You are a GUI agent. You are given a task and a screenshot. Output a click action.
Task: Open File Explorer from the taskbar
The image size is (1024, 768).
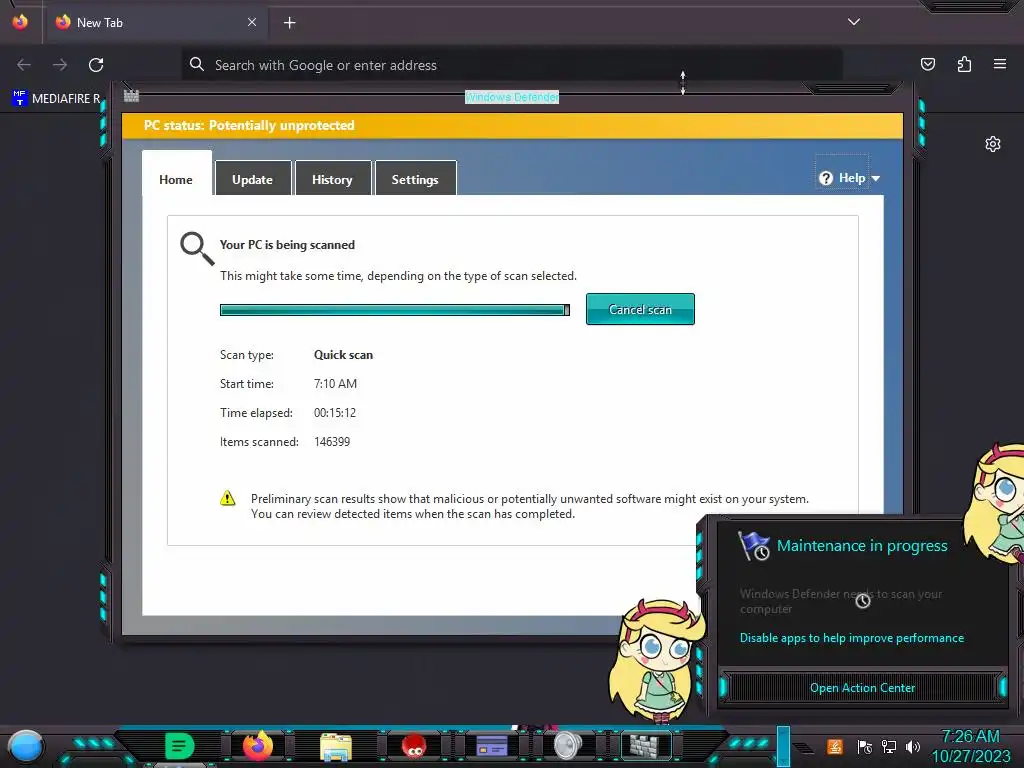336,746
